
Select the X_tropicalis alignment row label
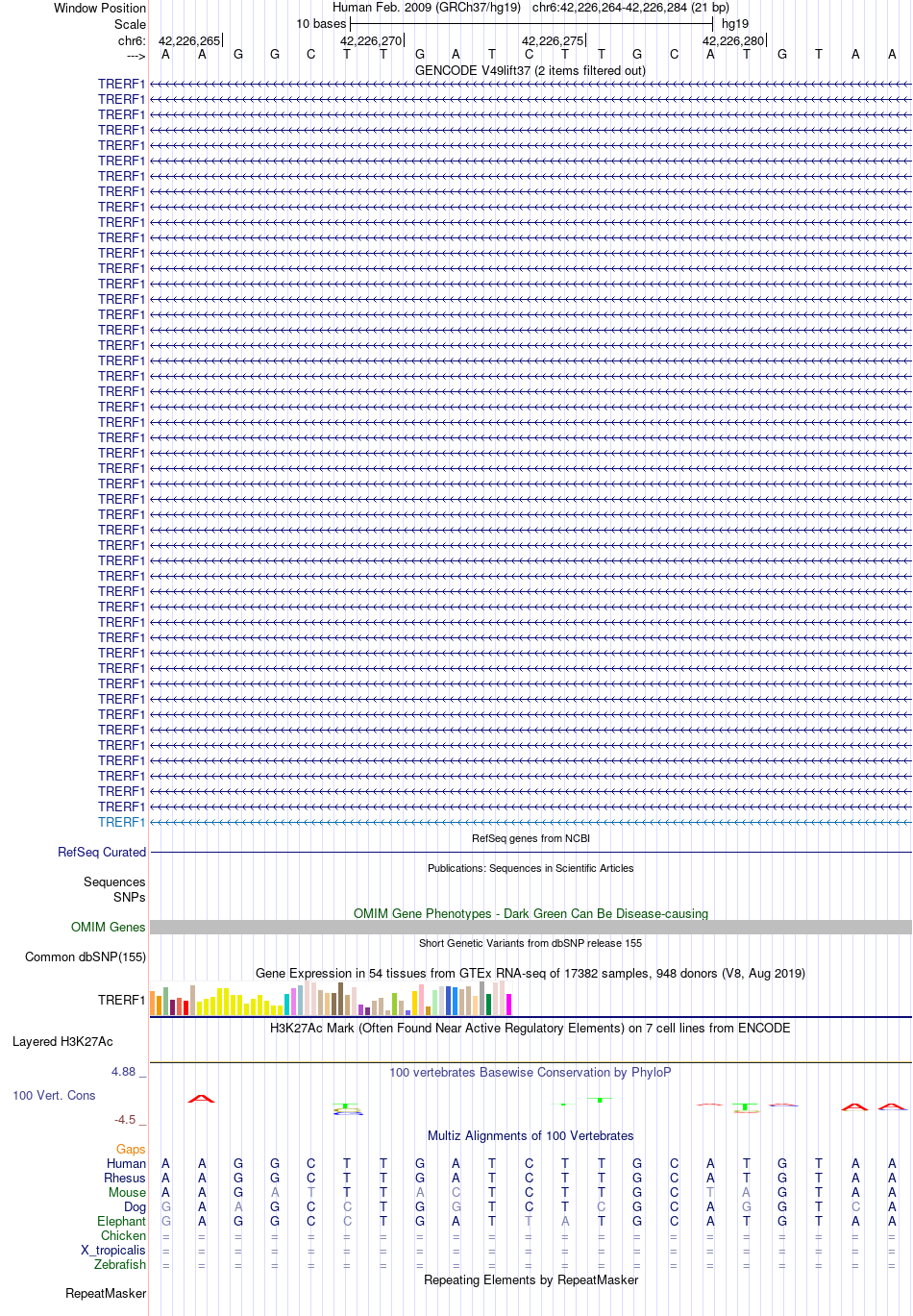(x=113, y=1251)
